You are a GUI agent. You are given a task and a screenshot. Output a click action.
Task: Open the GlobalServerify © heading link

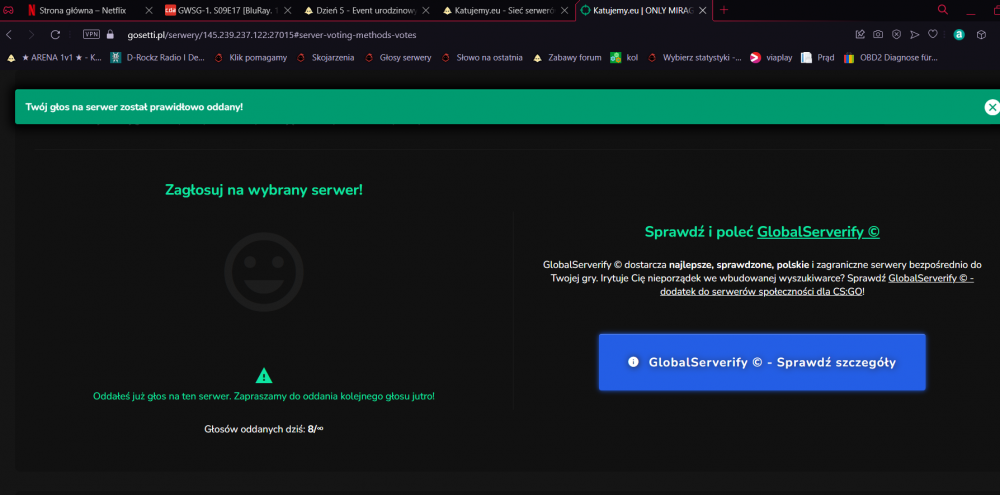pyautogui.click(x=818, y=232)
